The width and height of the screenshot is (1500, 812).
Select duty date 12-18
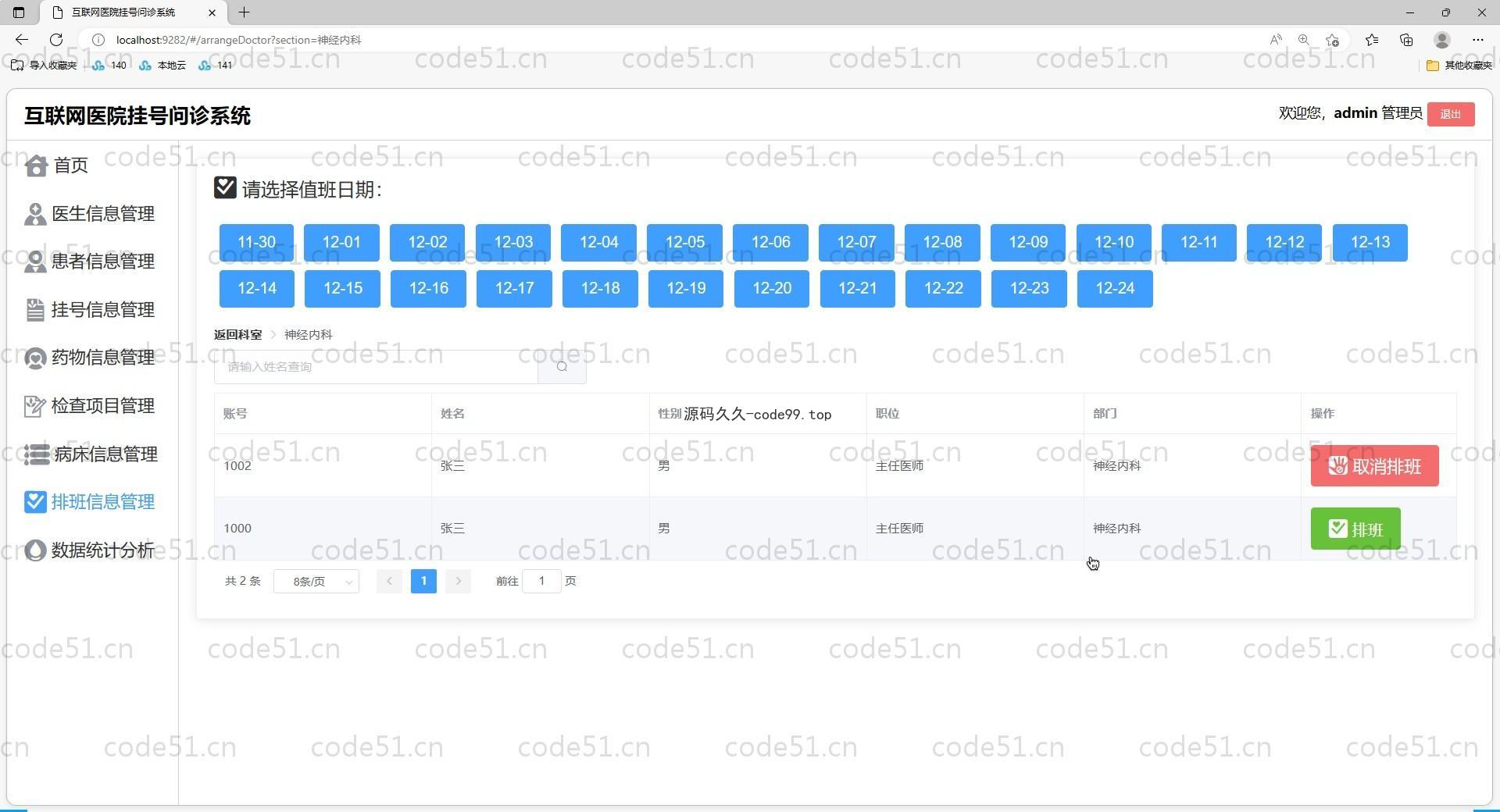pyautogui.click(x=600, y=289)
